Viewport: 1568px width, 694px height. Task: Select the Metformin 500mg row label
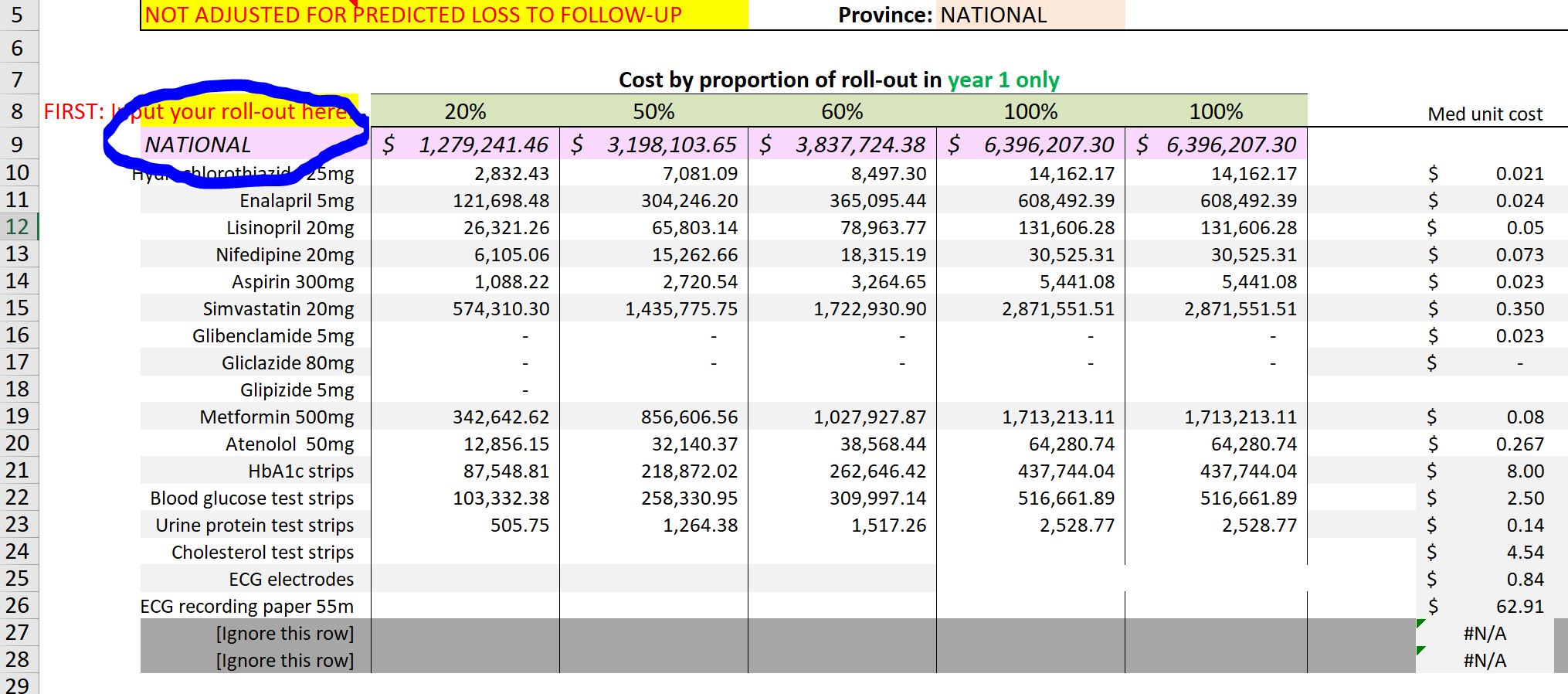277,417
